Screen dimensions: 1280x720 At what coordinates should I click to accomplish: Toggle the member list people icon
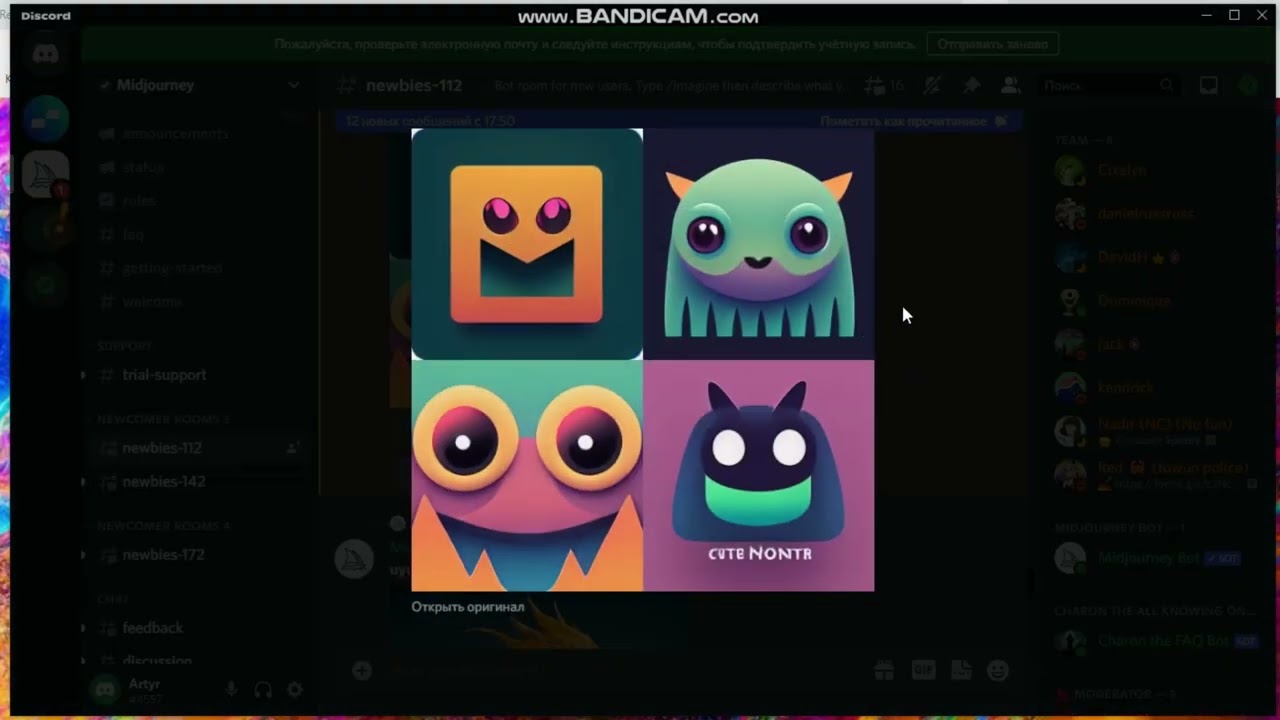1010,86
